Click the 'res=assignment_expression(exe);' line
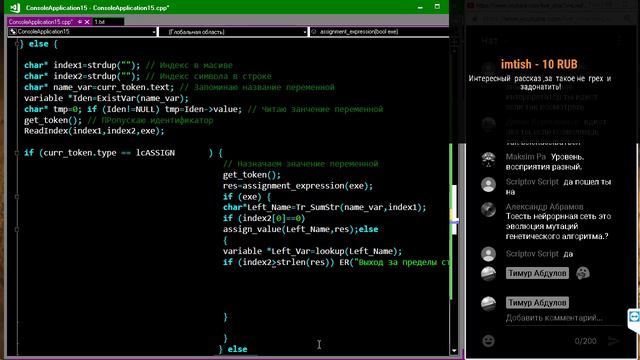 pos(298,186)
